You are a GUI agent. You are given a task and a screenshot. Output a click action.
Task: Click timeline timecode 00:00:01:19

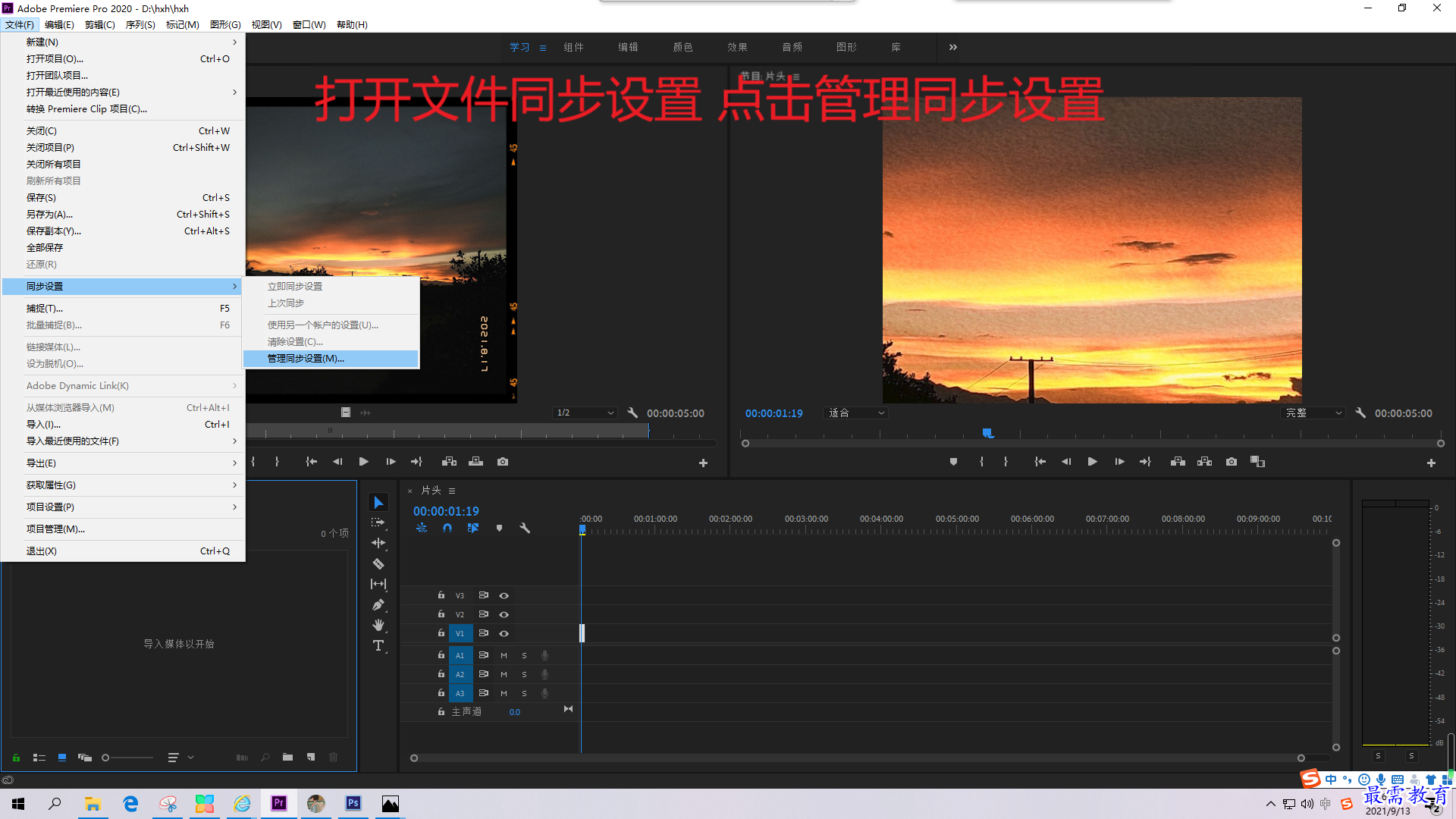point(446,511)
